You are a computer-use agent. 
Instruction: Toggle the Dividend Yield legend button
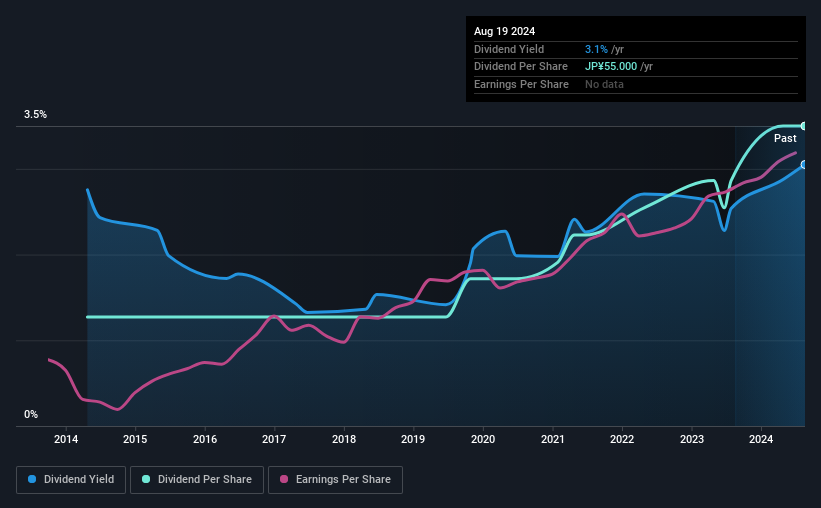coord(71,480)
